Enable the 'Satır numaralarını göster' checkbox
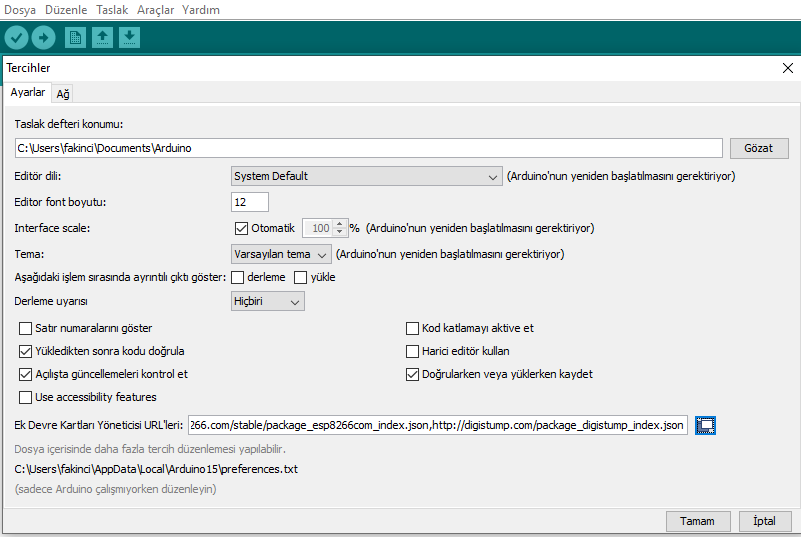The height and width of the screenshot is (537, 801). [26, 328]
